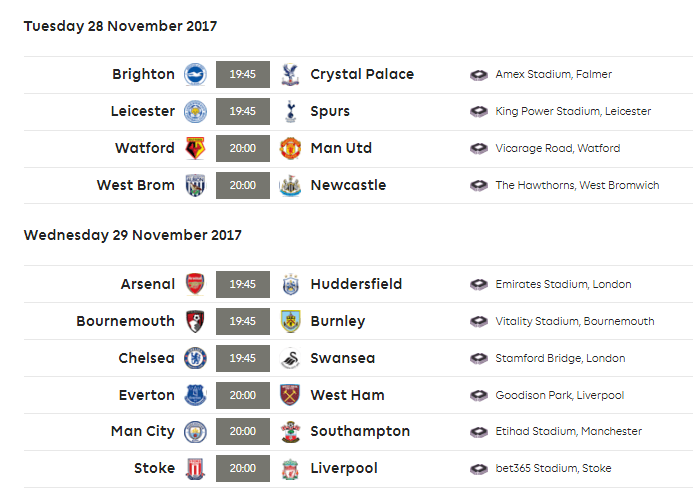Open the Huddersfield team name link
The width and height of the screenshot is (693, 498).
pyautogui.click(x=356, y=284)
